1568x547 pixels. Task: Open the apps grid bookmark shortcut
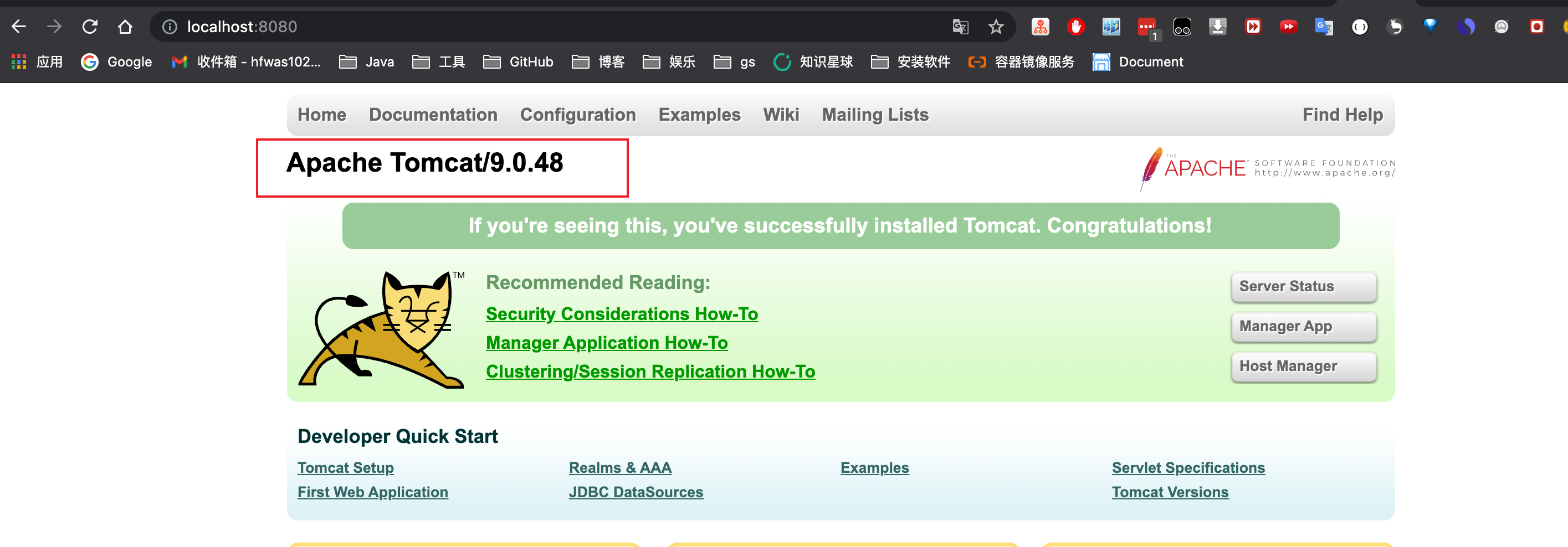pyautogui.click(x=37, y=62)
